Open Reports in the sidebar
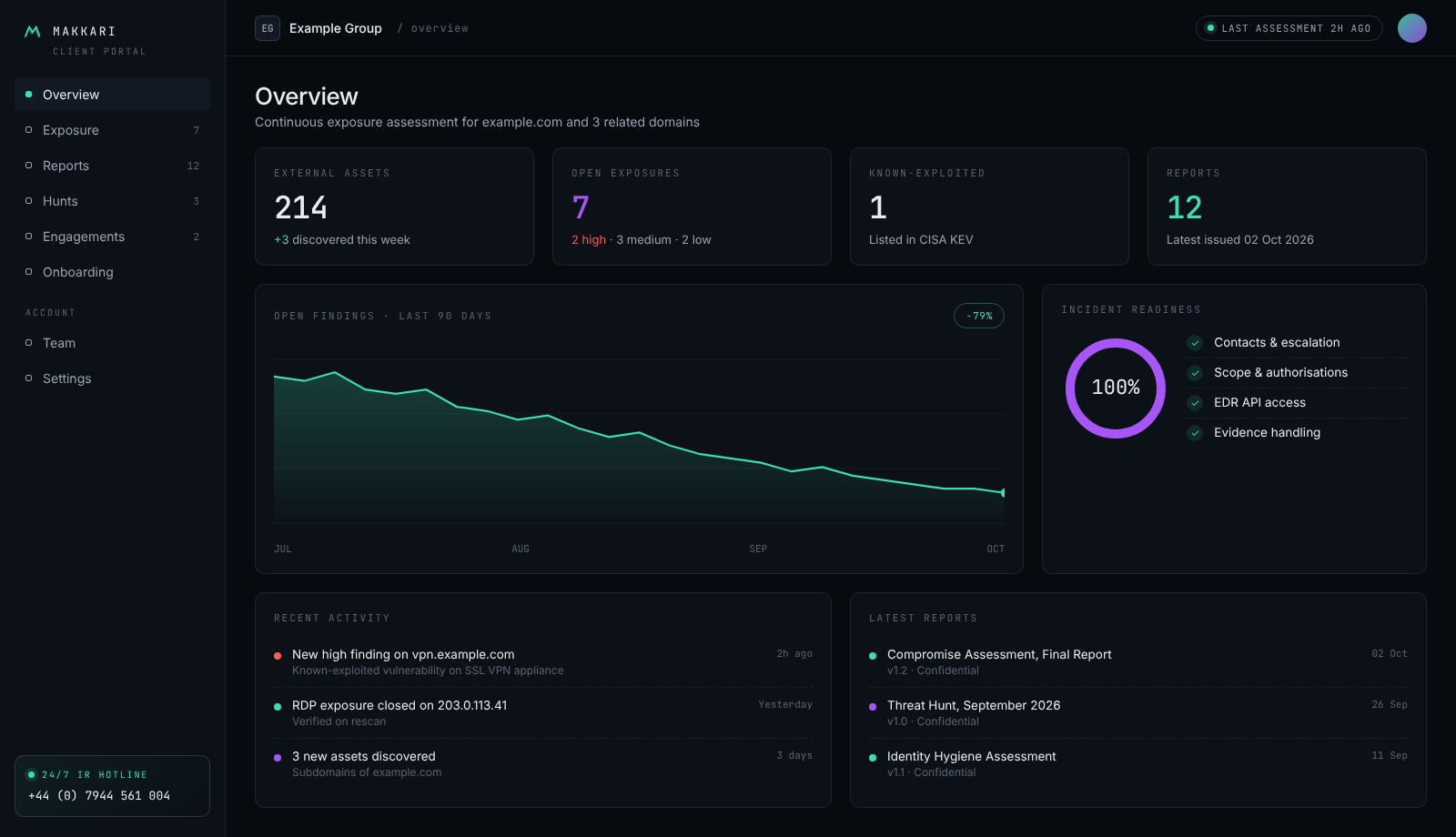Screen dimensions: 1456x837 (112, 166)
